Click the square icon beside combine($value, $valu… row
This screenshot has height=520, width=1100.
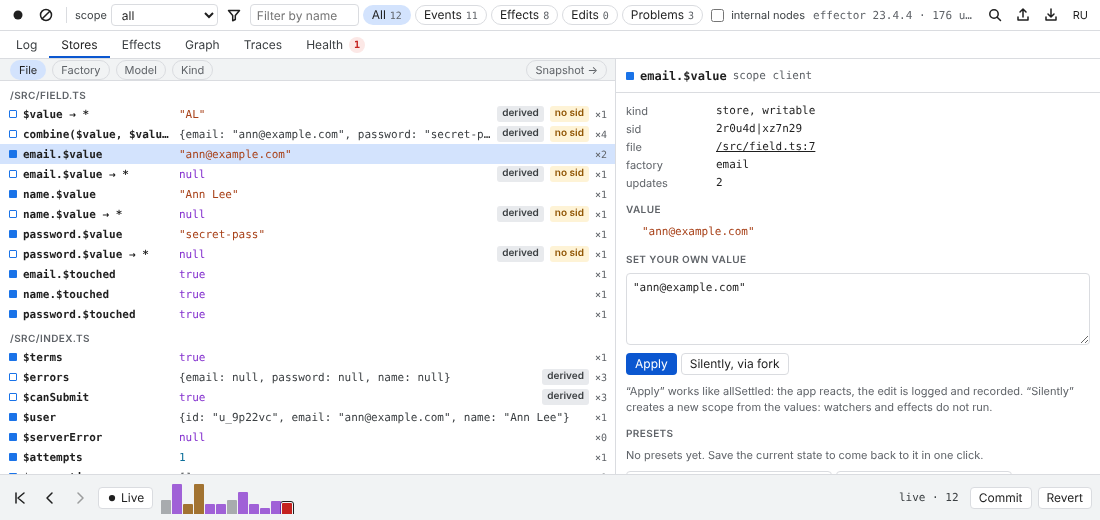[x=13, y=133]
